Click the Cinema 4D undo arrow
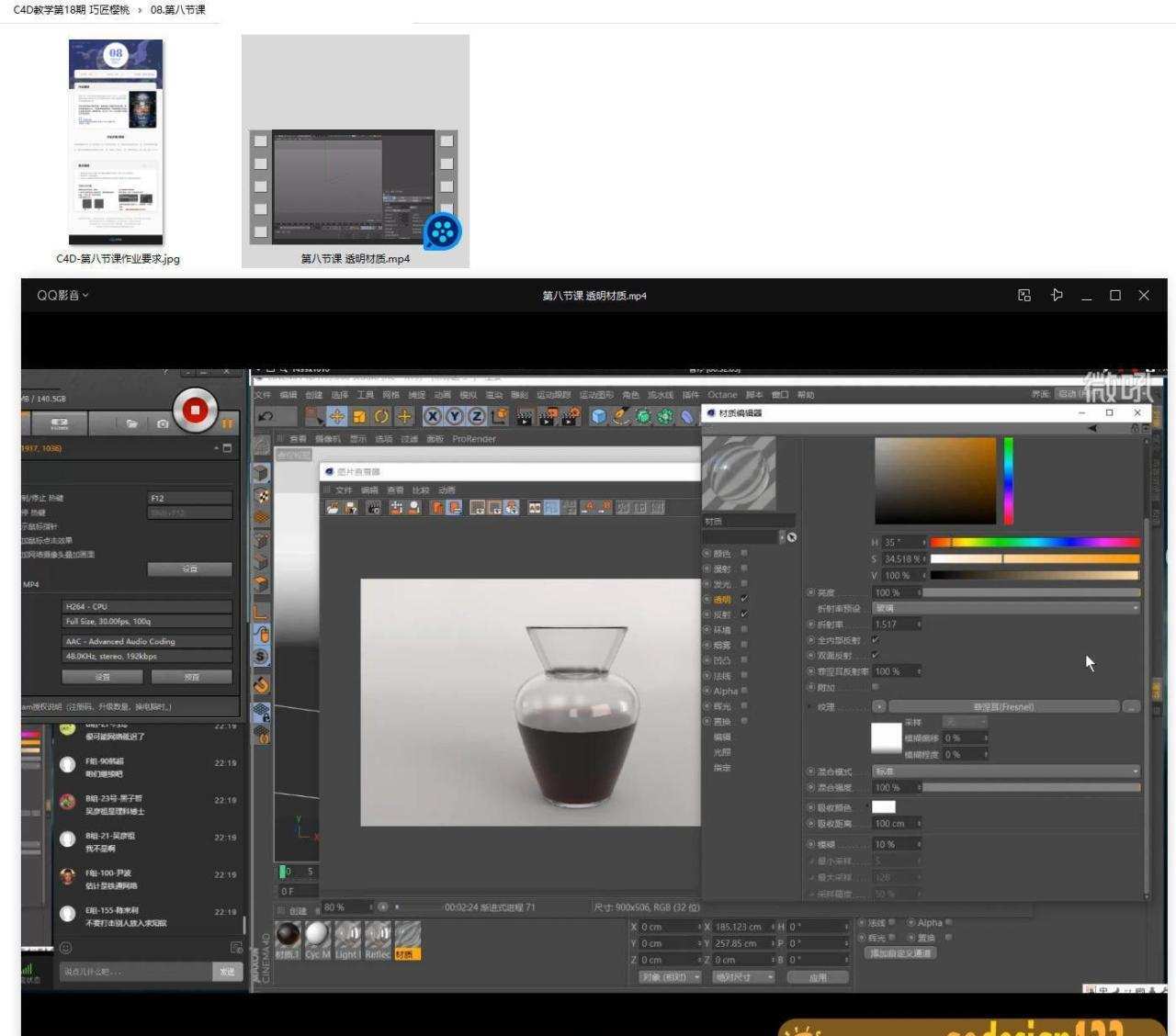1176x1036 pixels. click(266, 416)
